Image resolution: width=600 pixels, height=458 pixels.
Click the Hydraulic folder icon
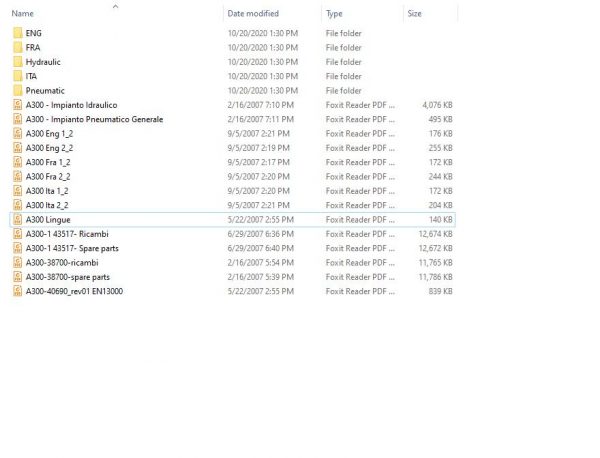click(x=18, y=62)
